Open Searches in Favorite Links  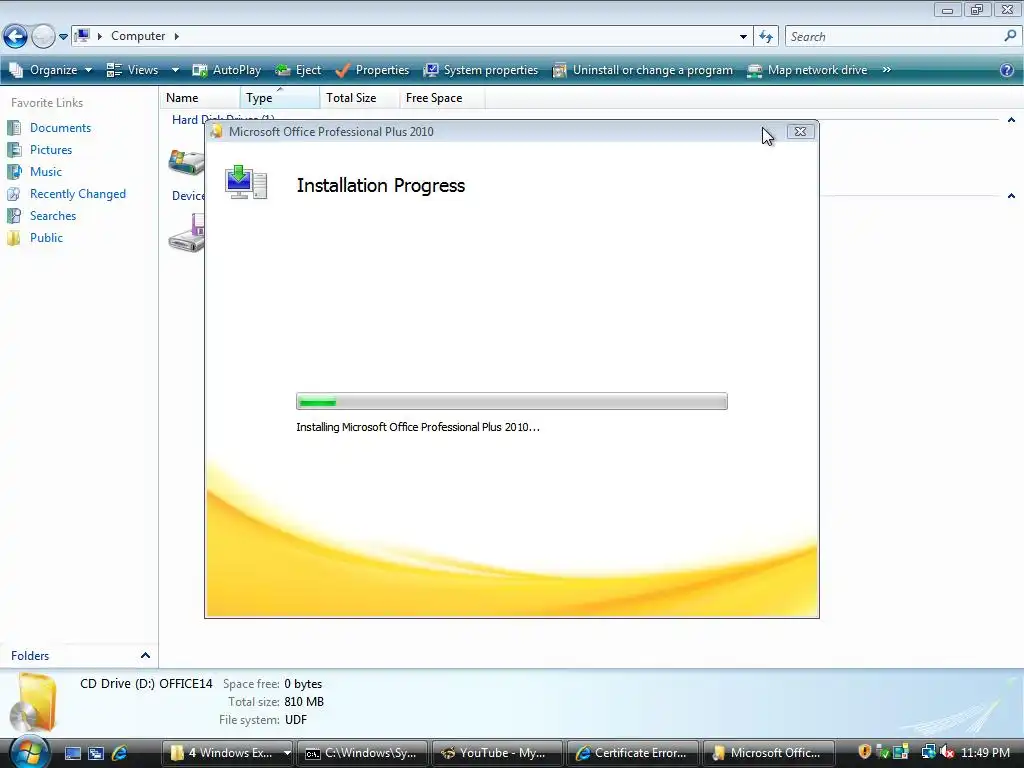click(53, 216)
